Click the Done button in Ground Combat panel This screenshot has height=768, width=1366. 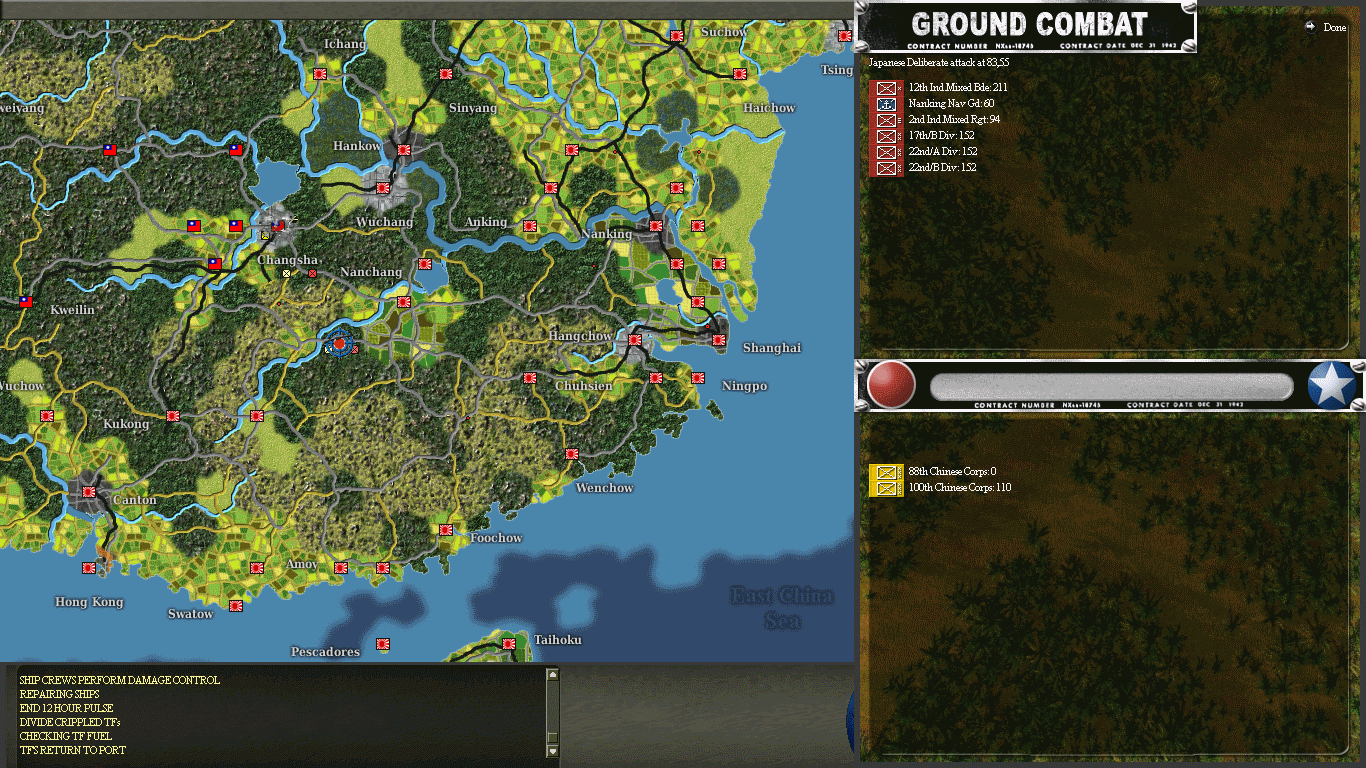click(x=1326, y=27)
